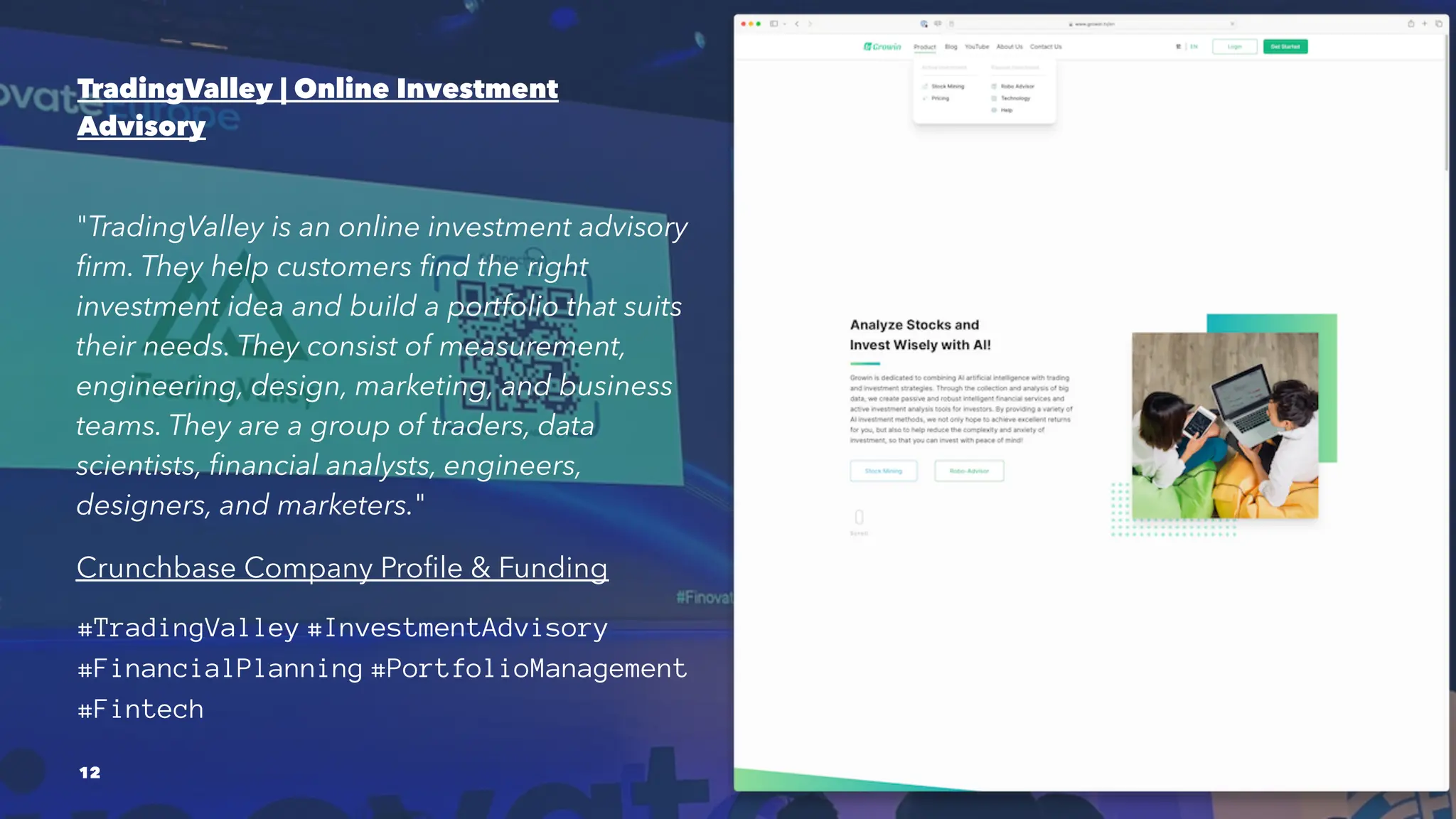This screenshot has height=819, width=1456.
Task: Click the #Fintech hashtag
Action: (x=141, y=709)
